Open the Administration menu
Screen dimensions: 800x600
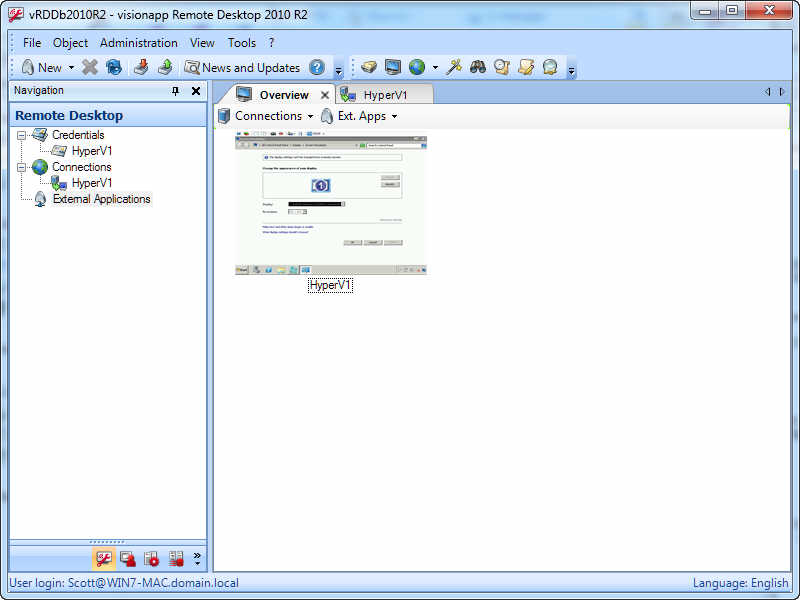coord(139,43)
